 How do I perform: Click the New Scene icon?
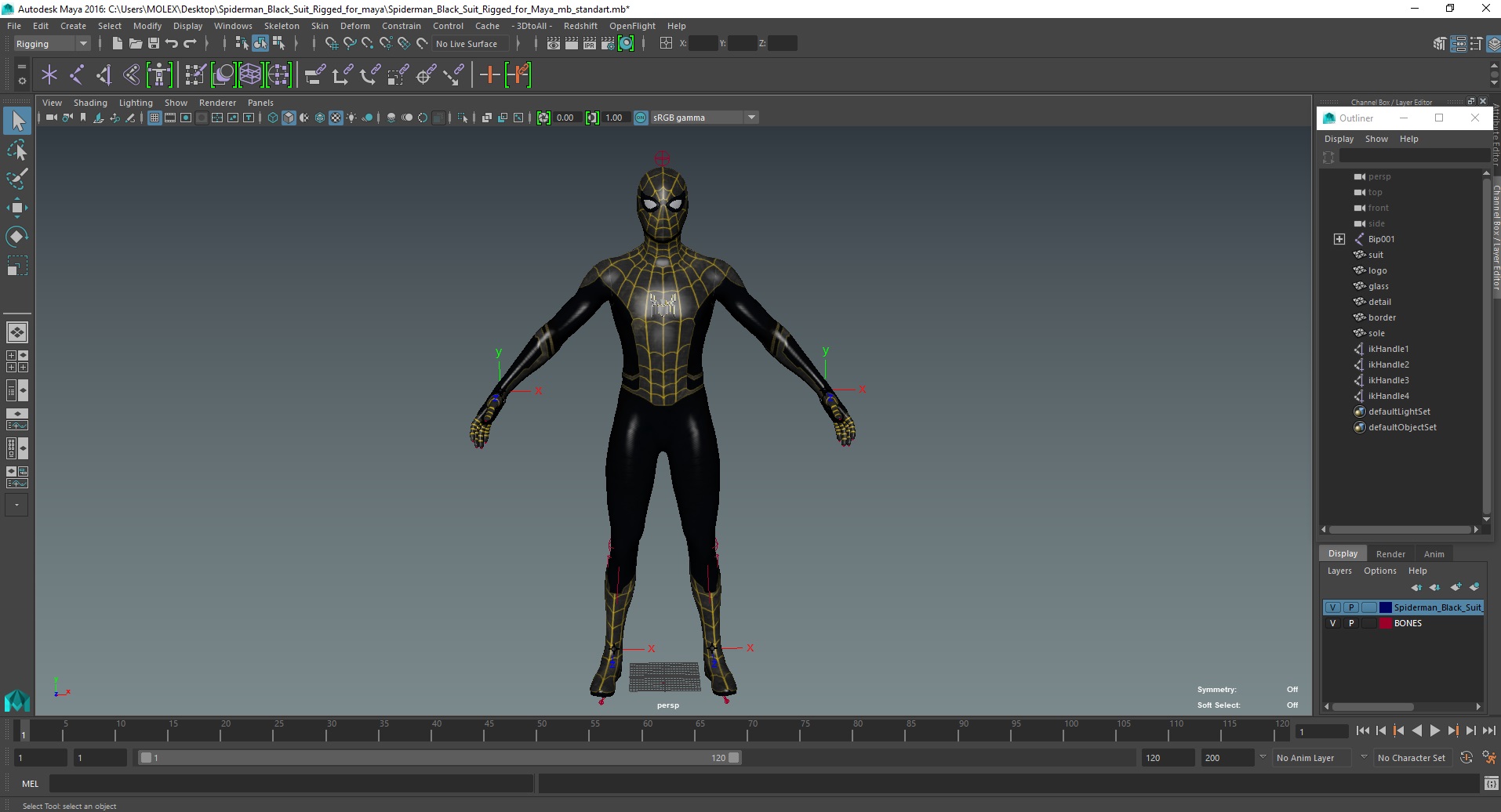[117, 44]
